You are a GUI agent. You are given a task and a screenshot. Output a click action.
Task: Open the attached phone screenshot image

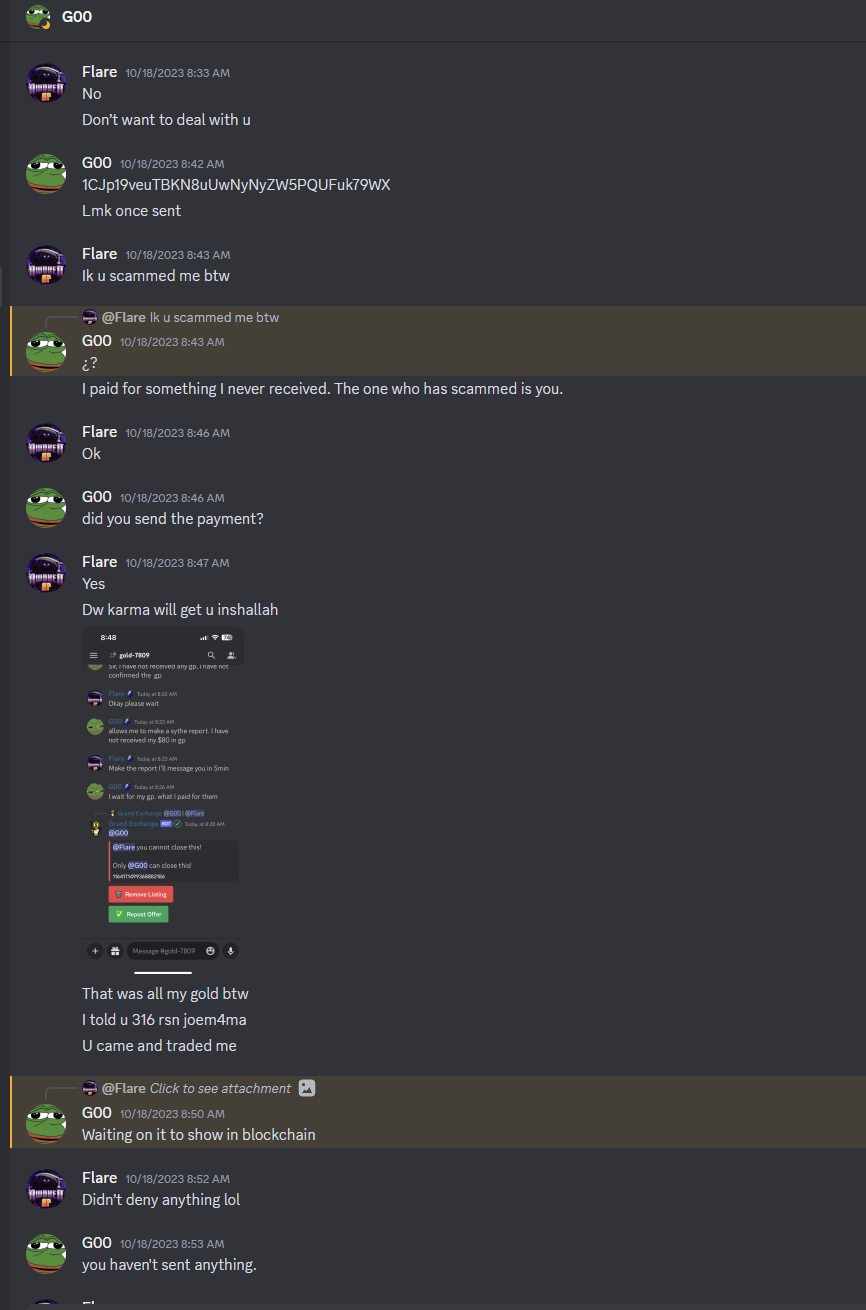[163, 800]
